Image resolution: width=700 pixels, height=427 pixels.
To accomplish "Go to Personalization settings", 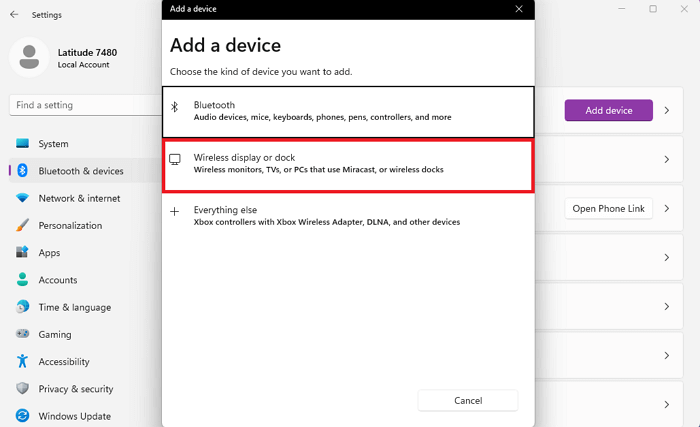I will [x=85, y=225].
